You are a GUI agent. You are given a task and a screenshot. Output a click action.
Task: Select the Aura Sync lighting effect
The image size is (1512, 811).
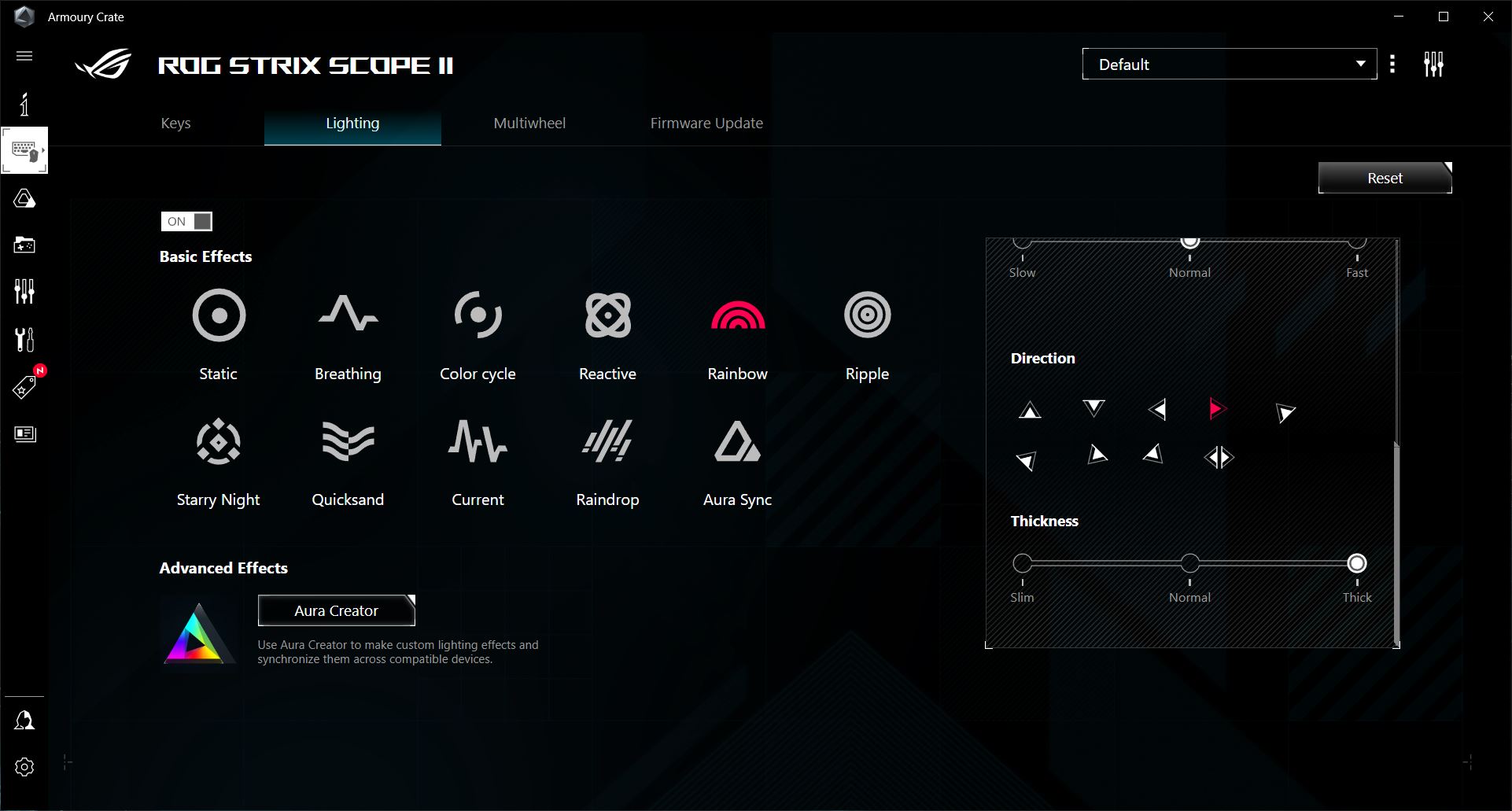tap(738, 463)
